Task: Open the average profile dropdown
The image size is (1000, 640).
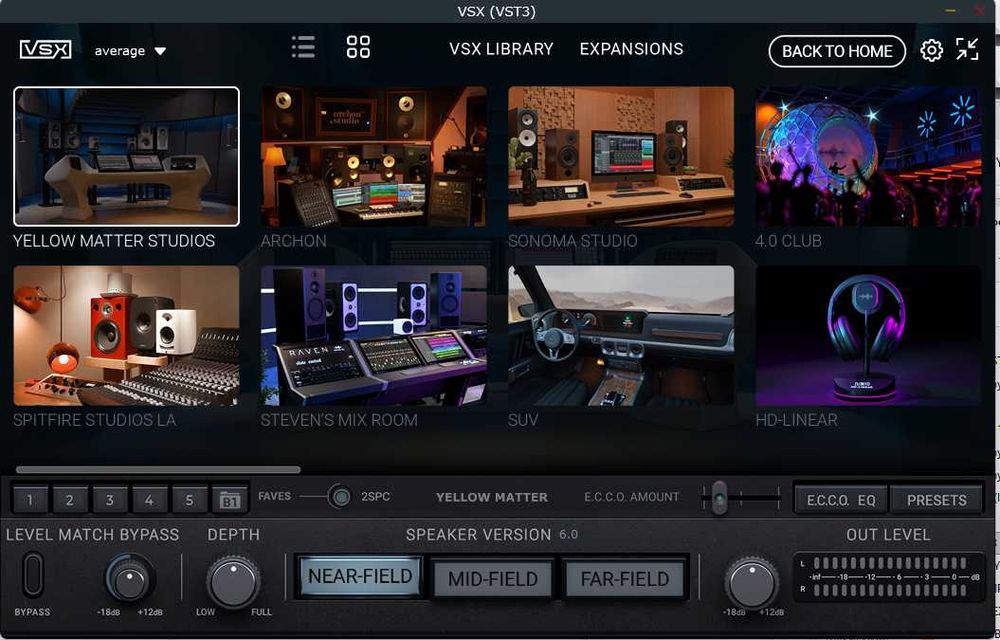Action: tap(130, 51)
